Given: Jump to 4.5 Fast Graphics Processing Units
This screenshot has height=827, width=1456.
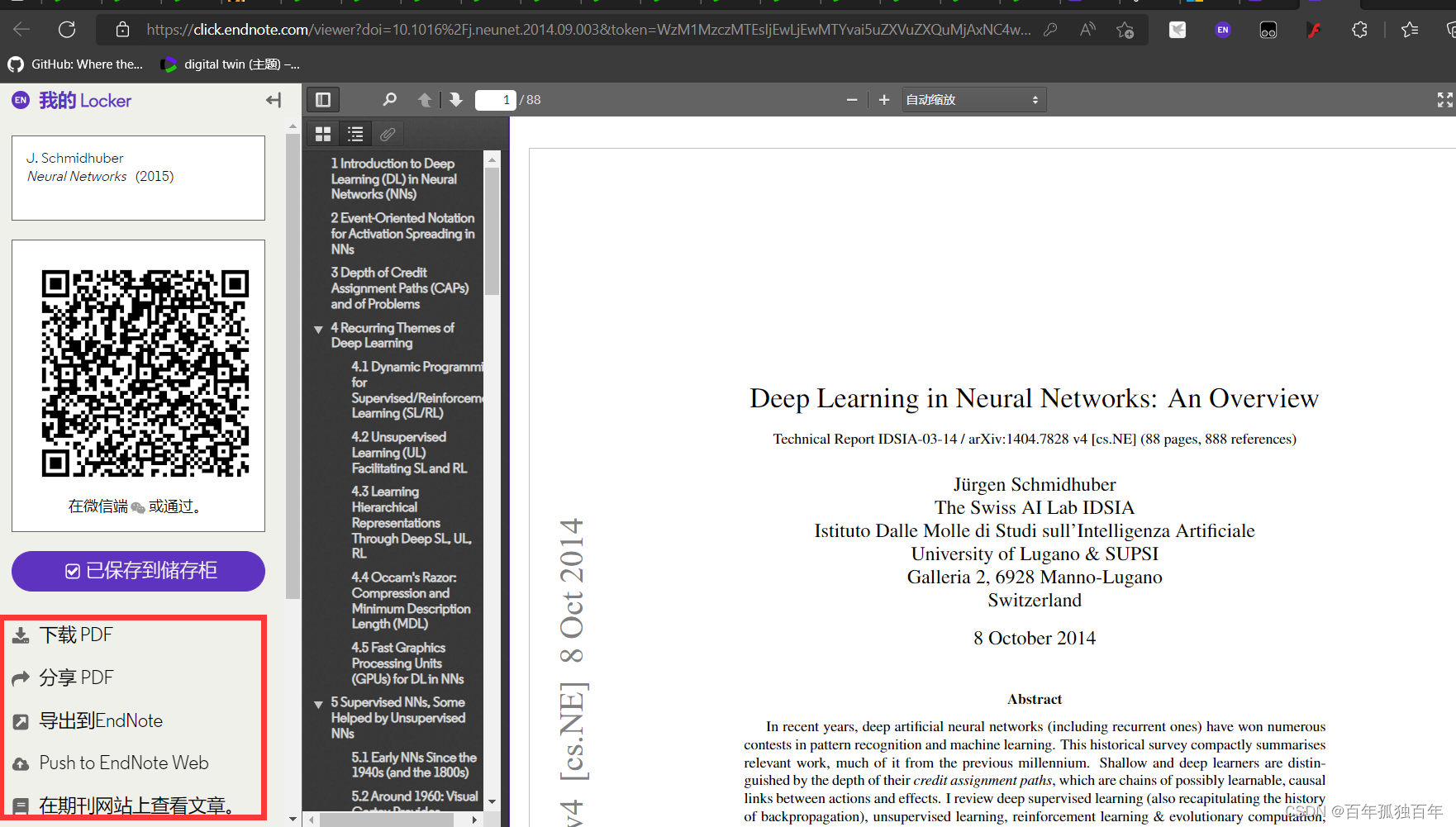Looking at the screenshot, I should (407, 663).
